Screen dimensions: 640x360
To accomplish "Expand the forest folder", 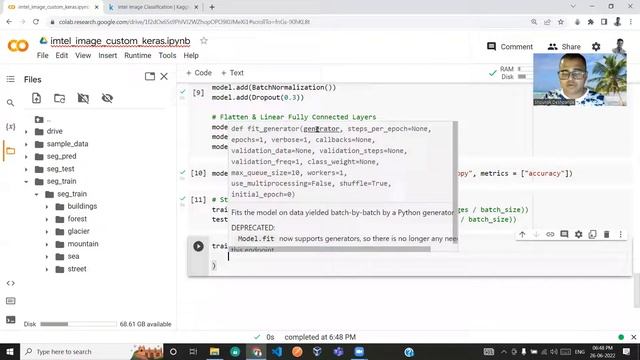I will click(47, 219).
